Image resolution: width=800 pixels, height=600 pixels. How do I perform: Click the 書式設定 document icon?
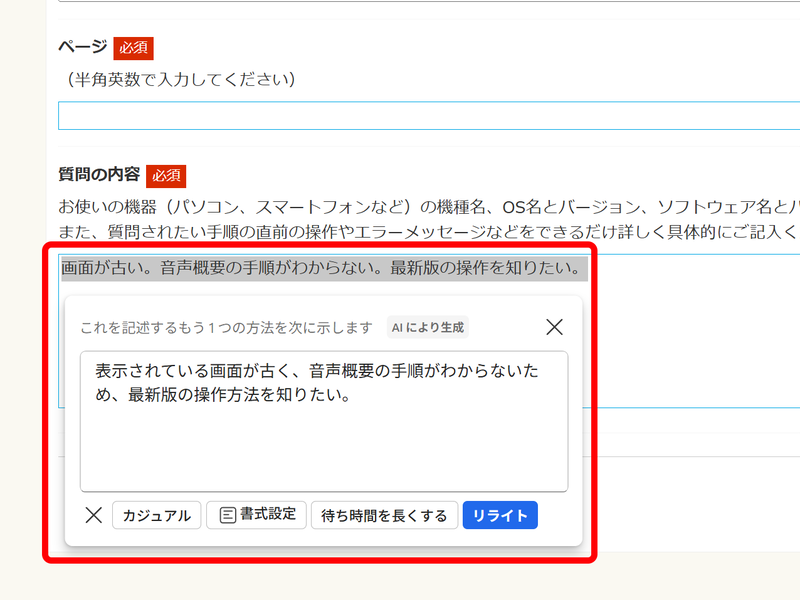point(226,515)
